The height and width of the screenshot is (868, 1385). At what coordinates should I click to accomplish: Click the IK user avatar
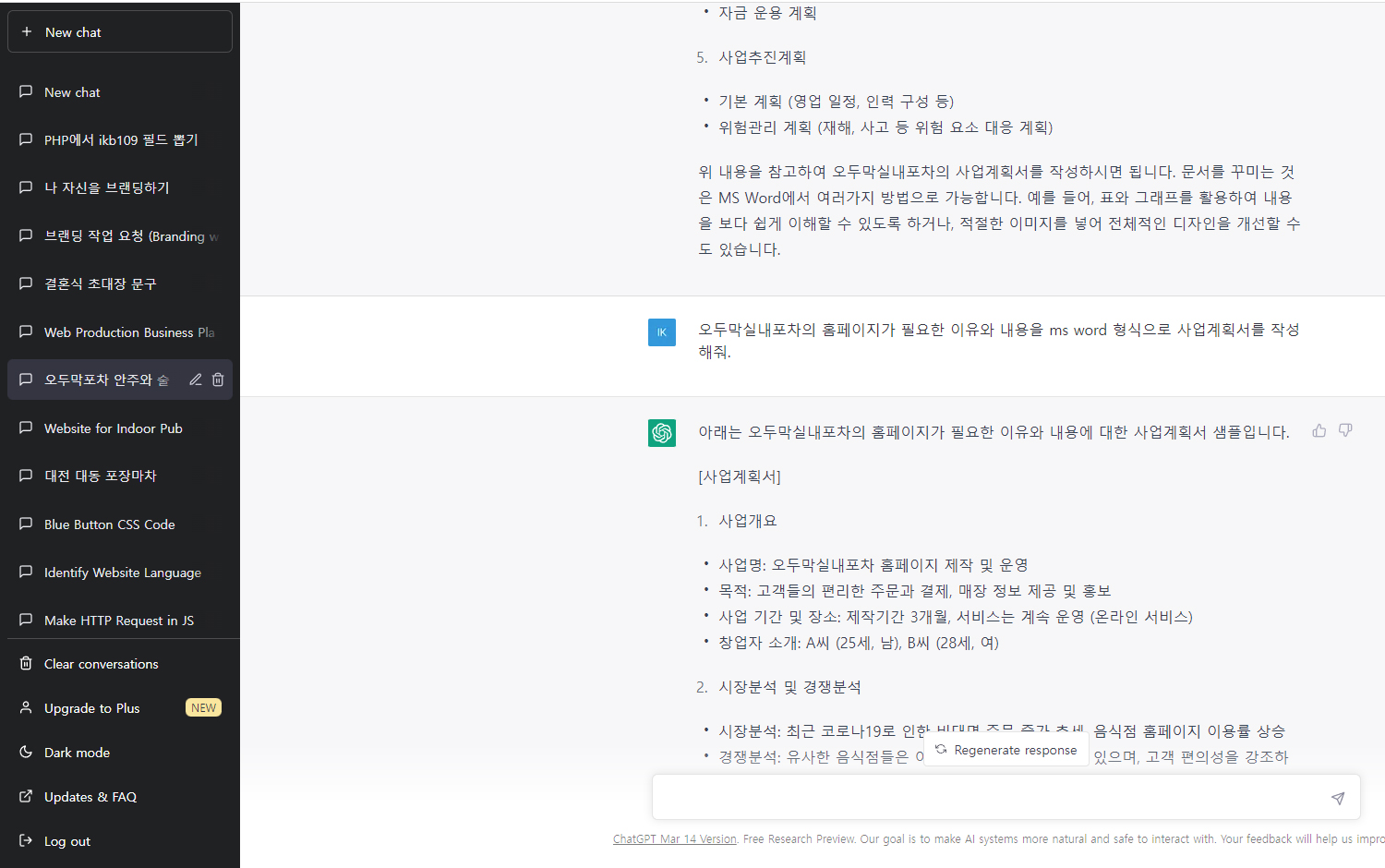(x=662, y=332)
